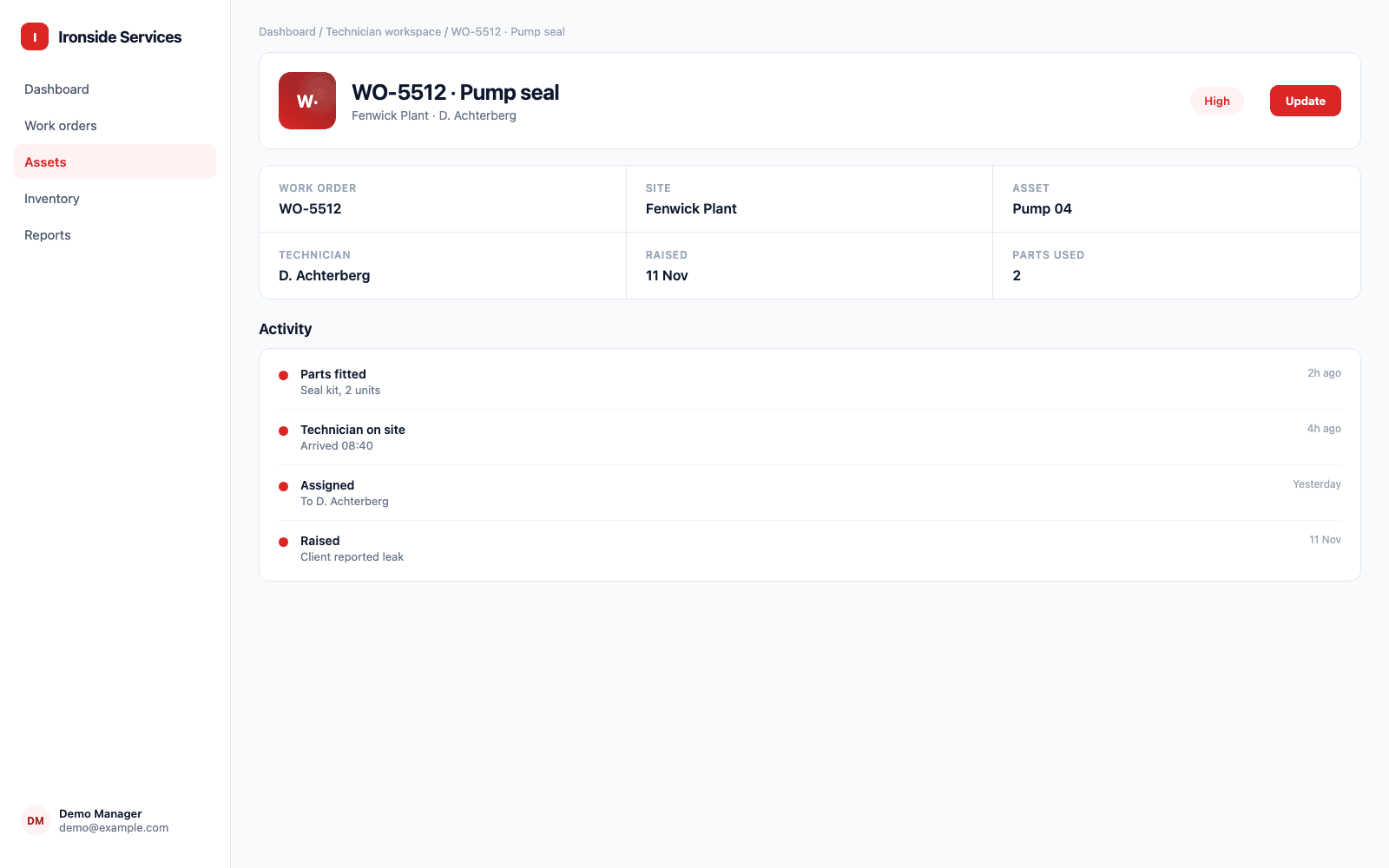
Task: Click the red dot beside Raised activity
Action: coord(283,542)
